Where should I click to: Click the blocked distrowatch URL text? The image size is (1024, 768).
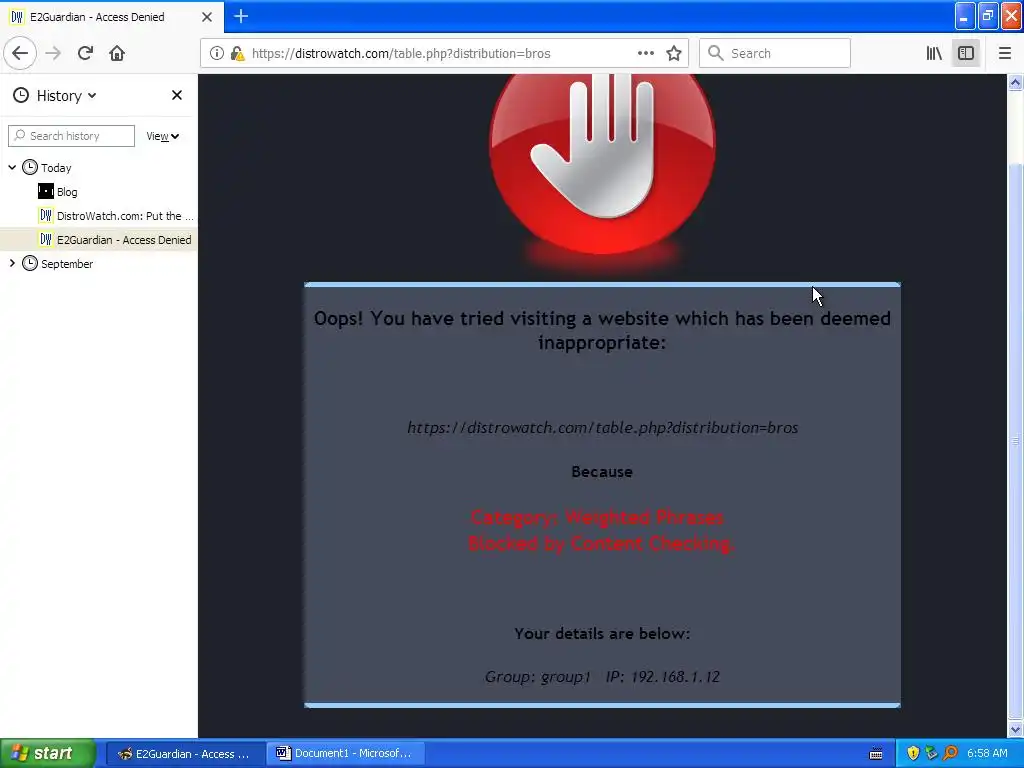602,428
